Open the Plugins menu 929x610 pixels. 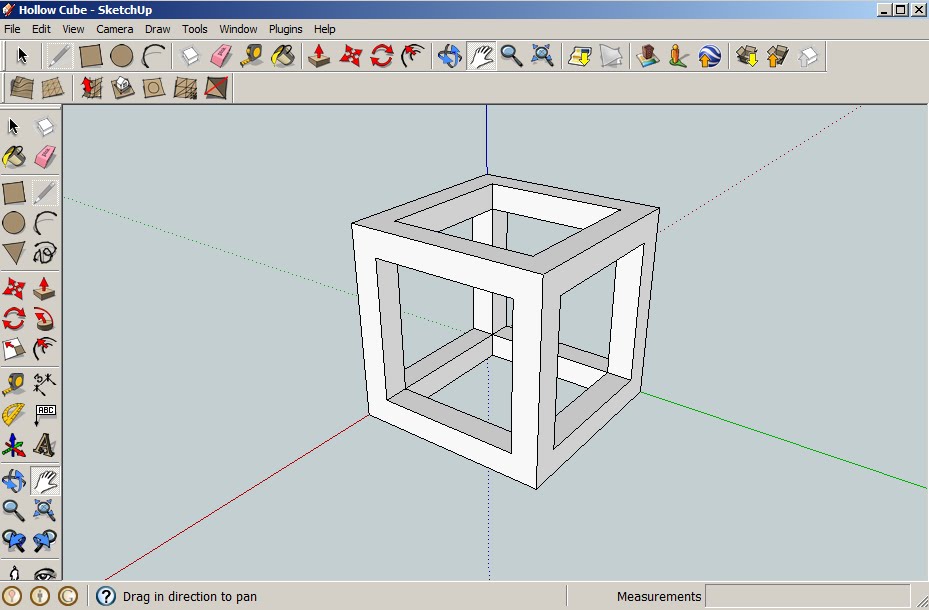(285, 29)
